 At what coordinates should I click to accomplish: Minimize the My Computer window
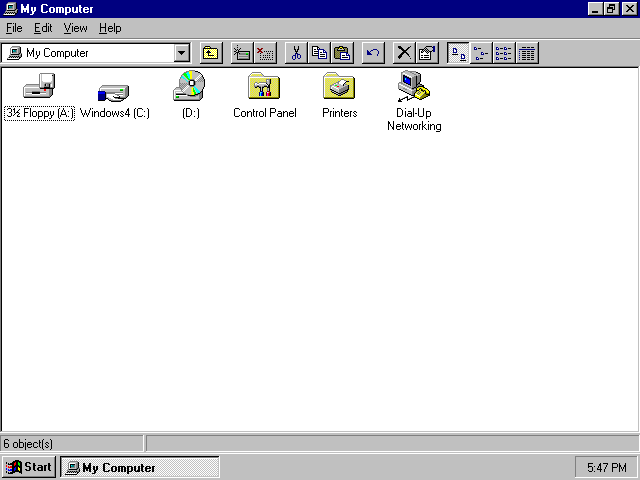click(x=595, y=9)
